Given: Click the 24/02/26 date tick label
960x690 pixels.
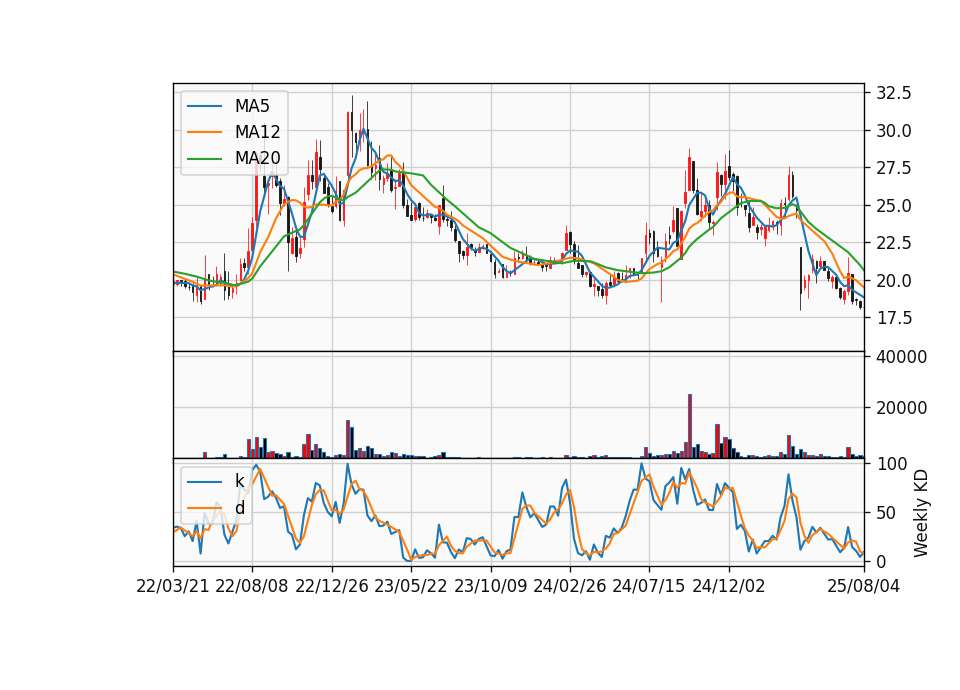Looking at the screenshot, I should [570, 586].
